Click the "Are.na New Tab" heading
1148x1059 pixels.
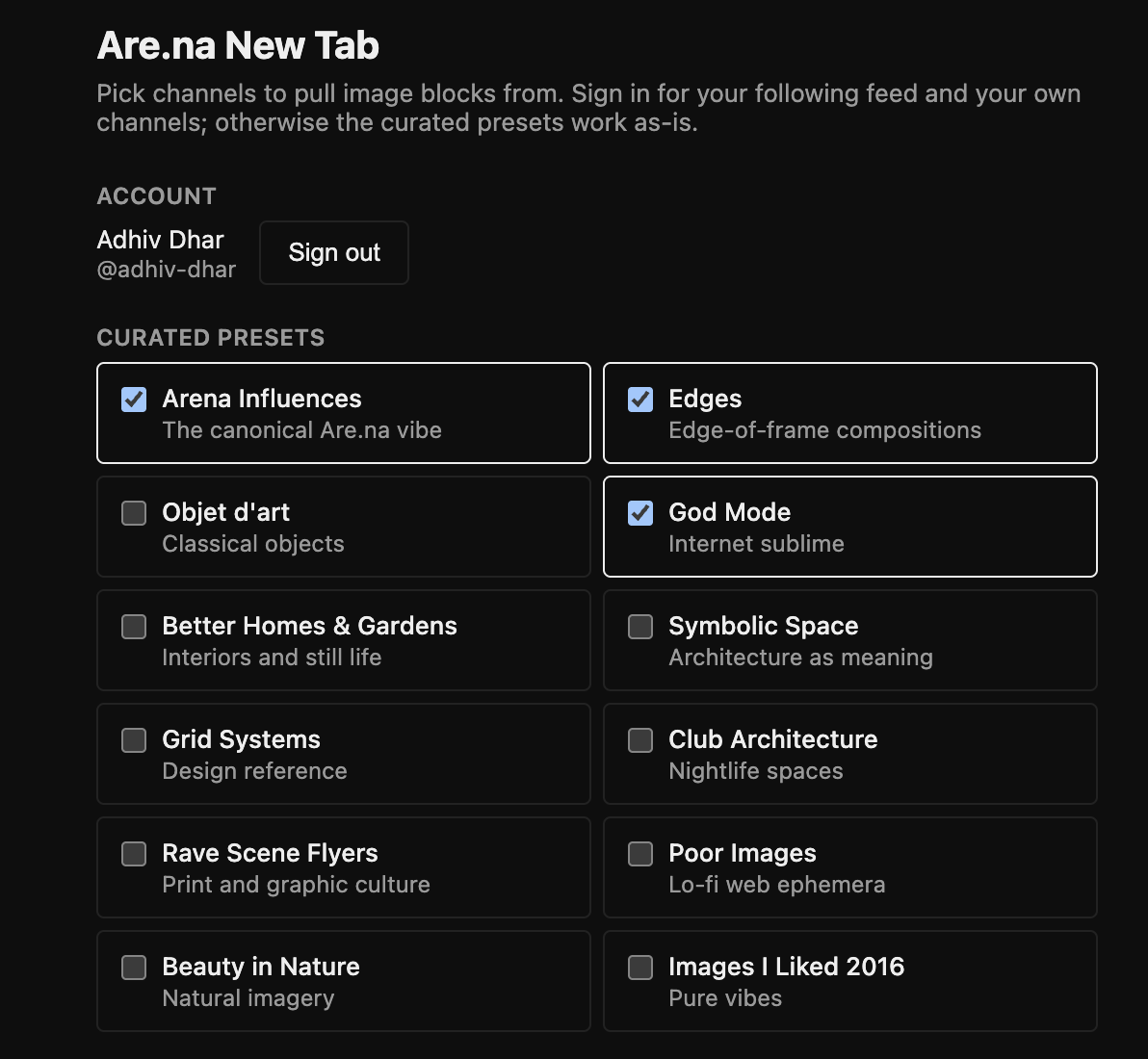point(238,45)
